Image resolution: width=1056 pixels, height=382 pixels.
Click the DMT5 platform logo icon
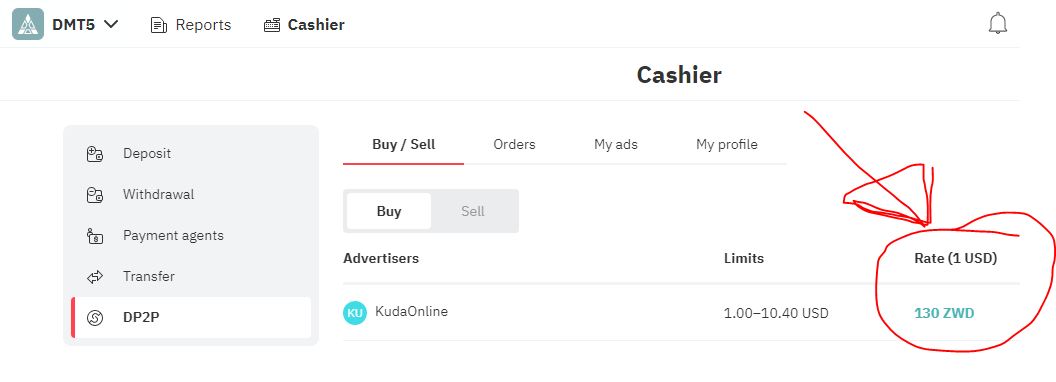[x=28, y=24]
